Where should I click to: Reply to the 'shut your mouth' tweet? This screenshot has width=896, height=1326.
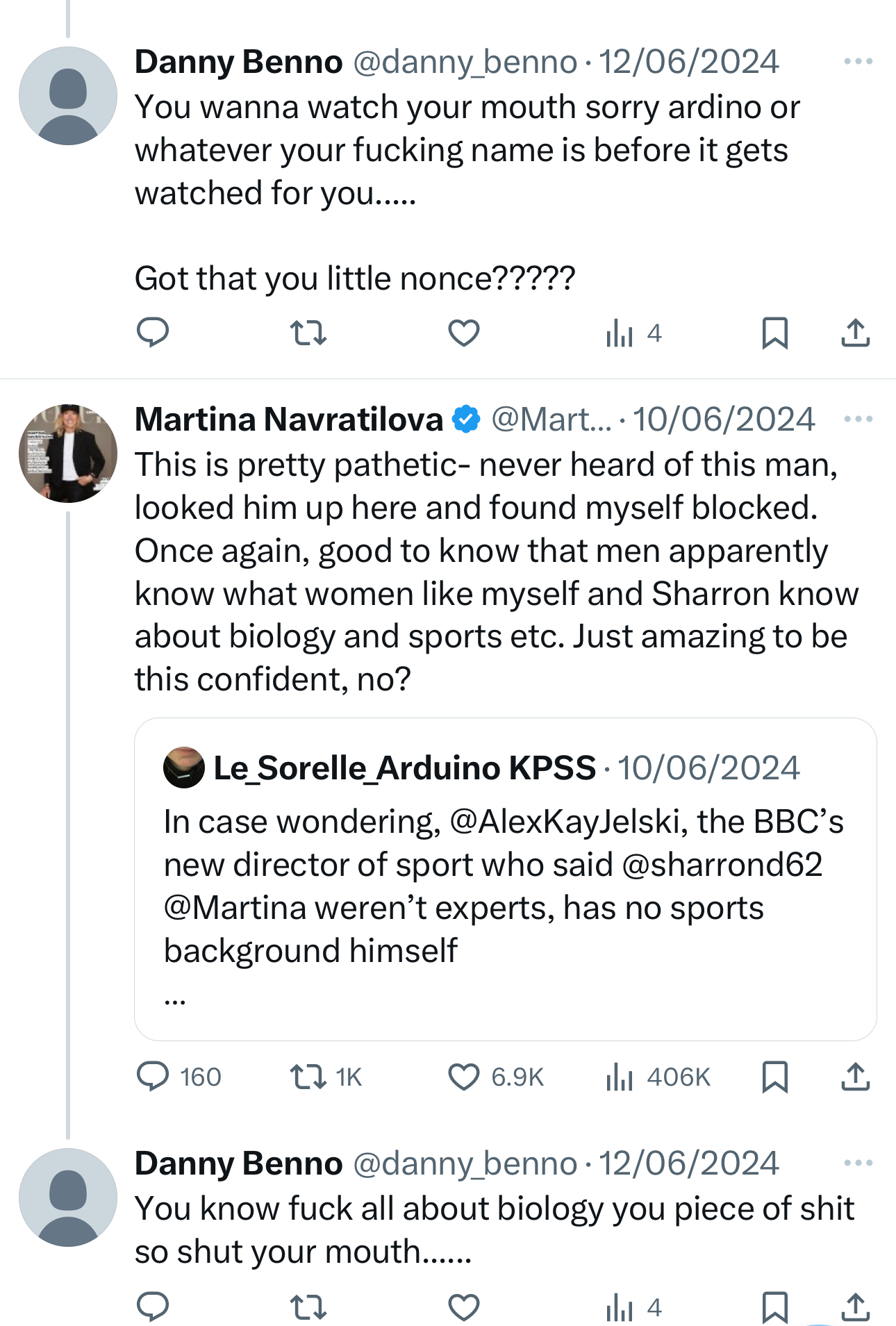pos(153,1307)
